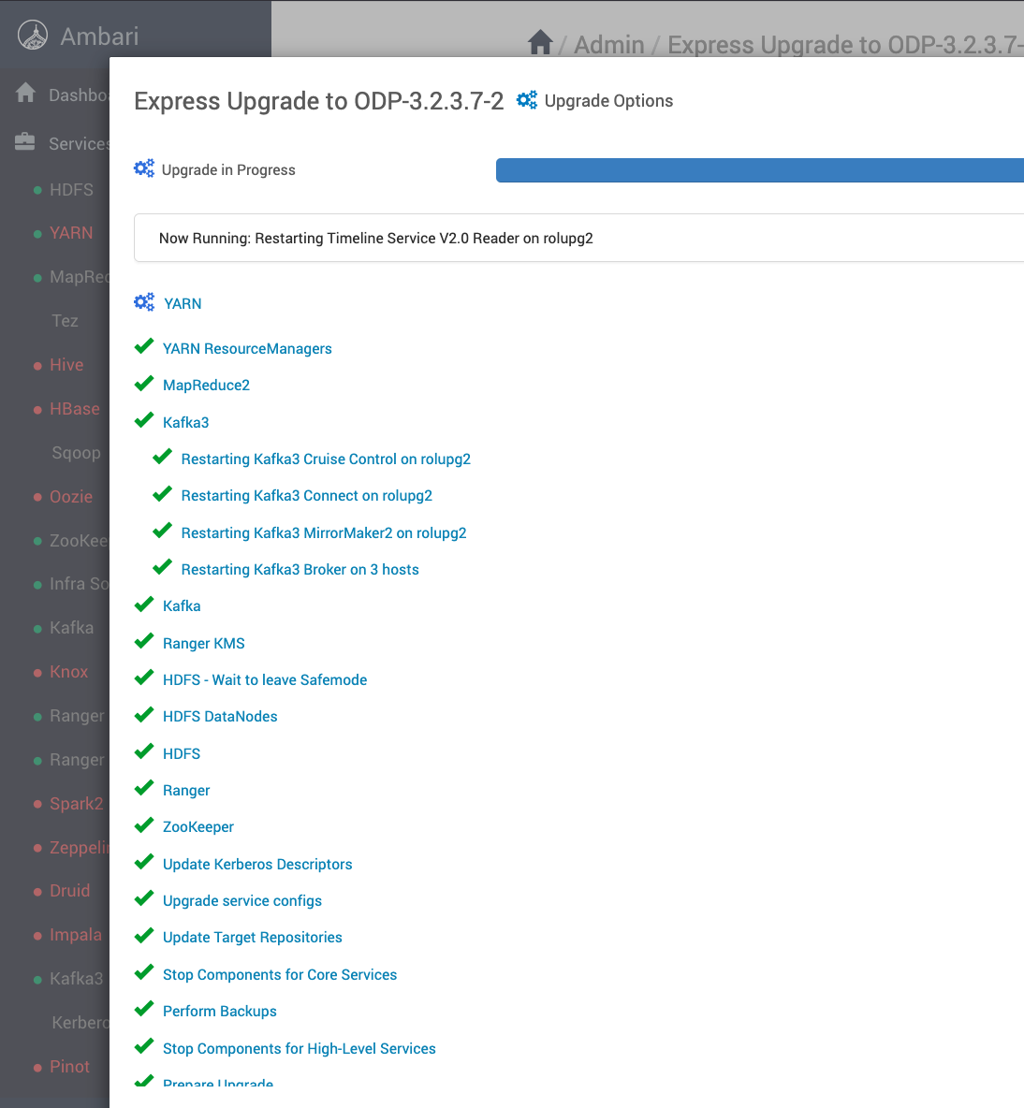Click the Now Running status message box
This screenshot has width=1024, height=1108.
click(579, 238)
